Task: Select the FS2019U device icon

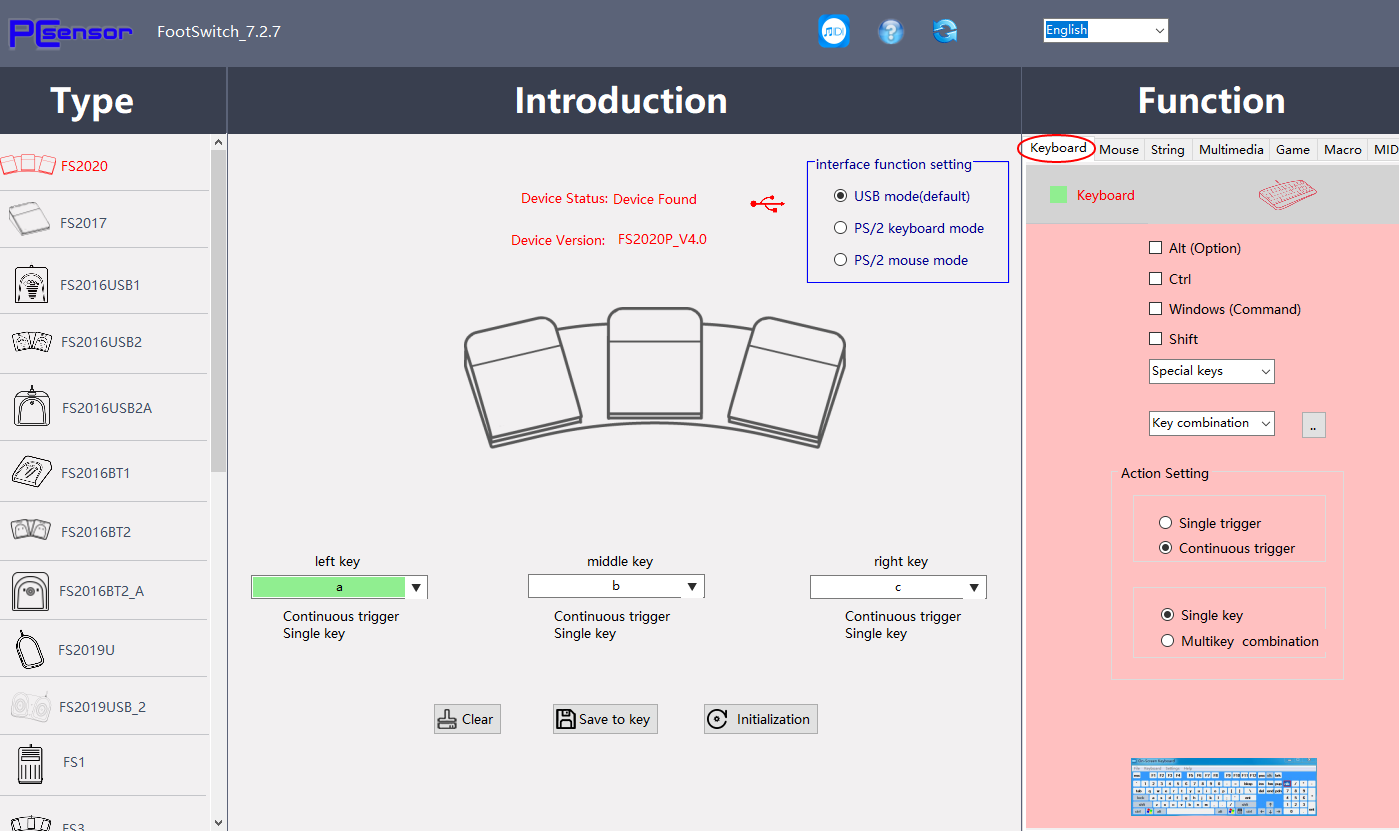Action: click(x=31, y=649)
